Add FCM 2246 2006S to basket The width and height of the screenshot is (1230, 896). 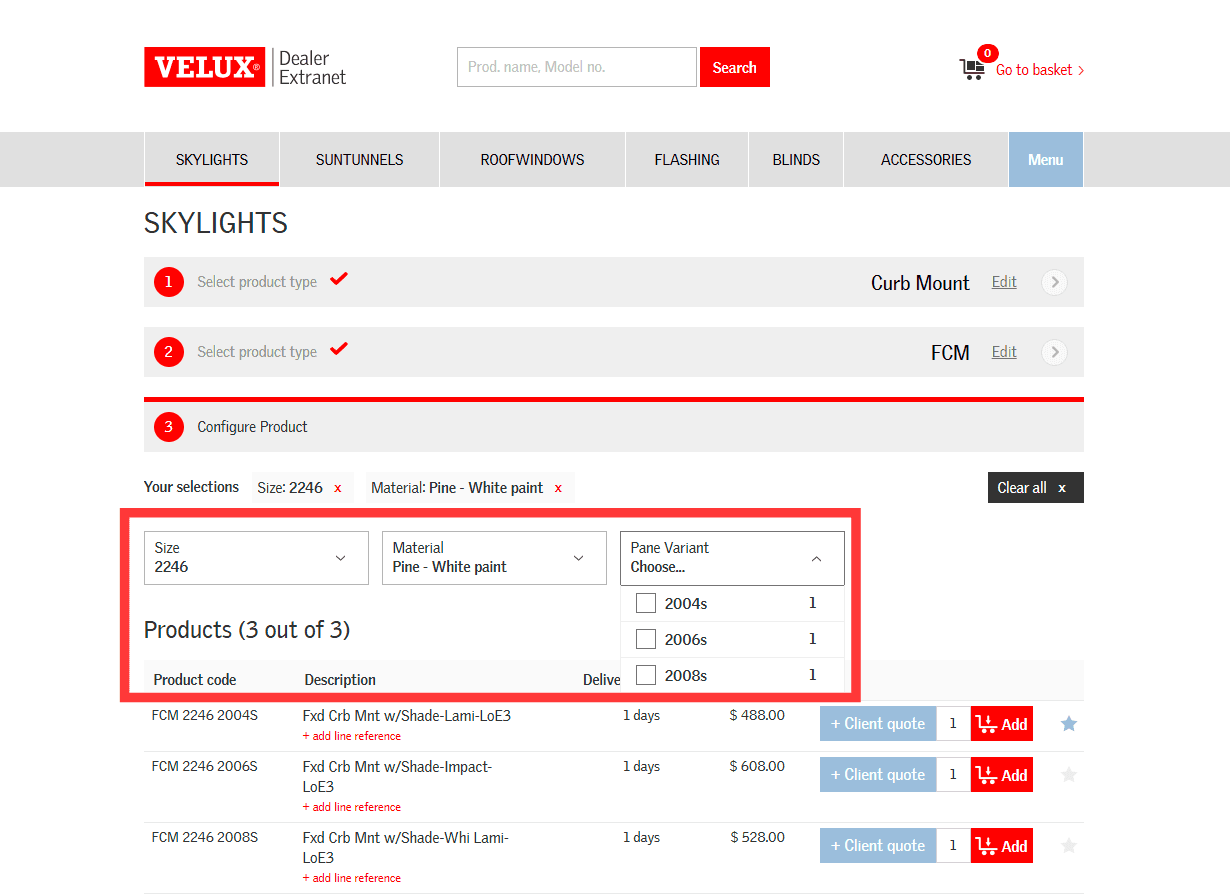click(1001, 774)
